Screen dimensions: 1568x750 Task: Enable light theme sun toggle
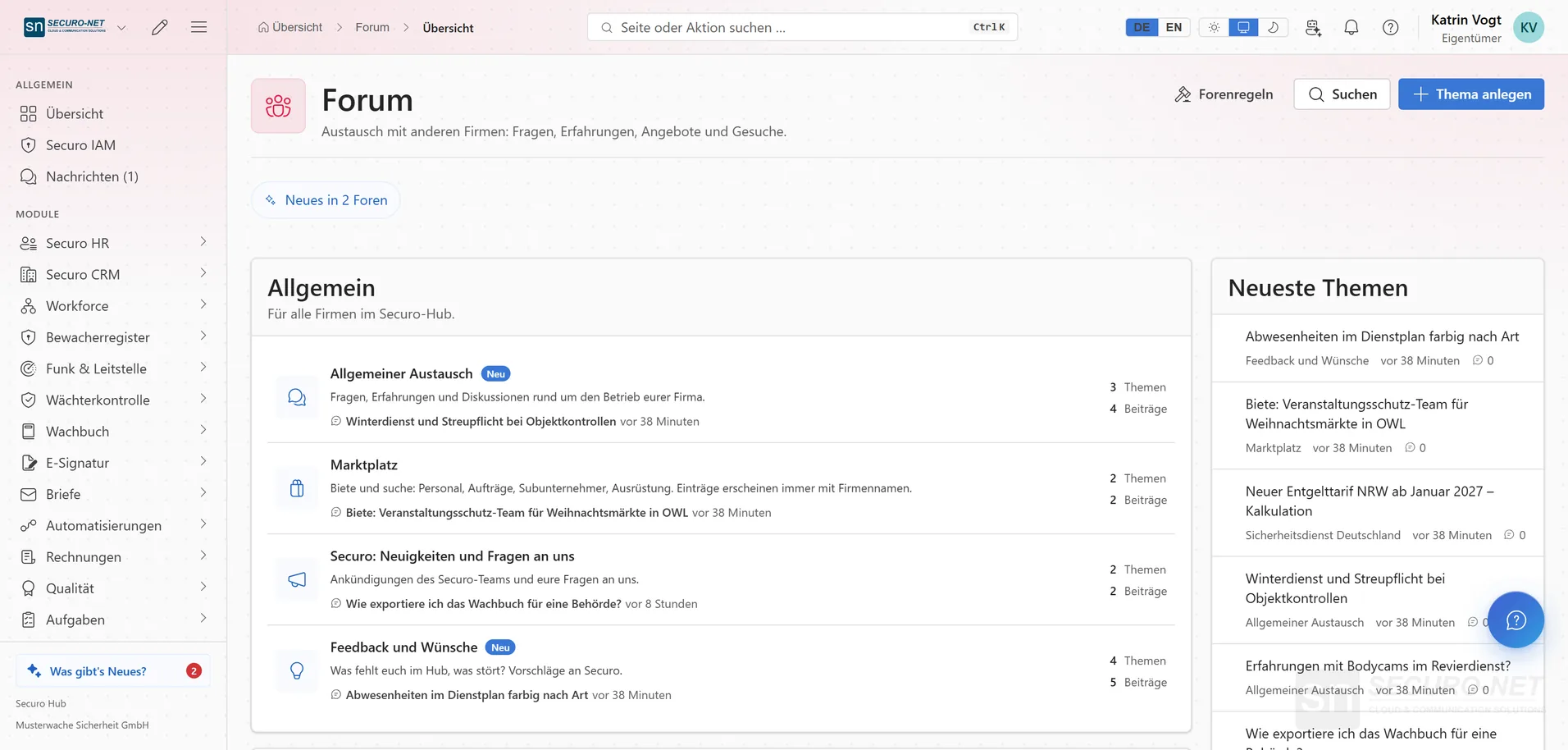(x=1214, y=27)
